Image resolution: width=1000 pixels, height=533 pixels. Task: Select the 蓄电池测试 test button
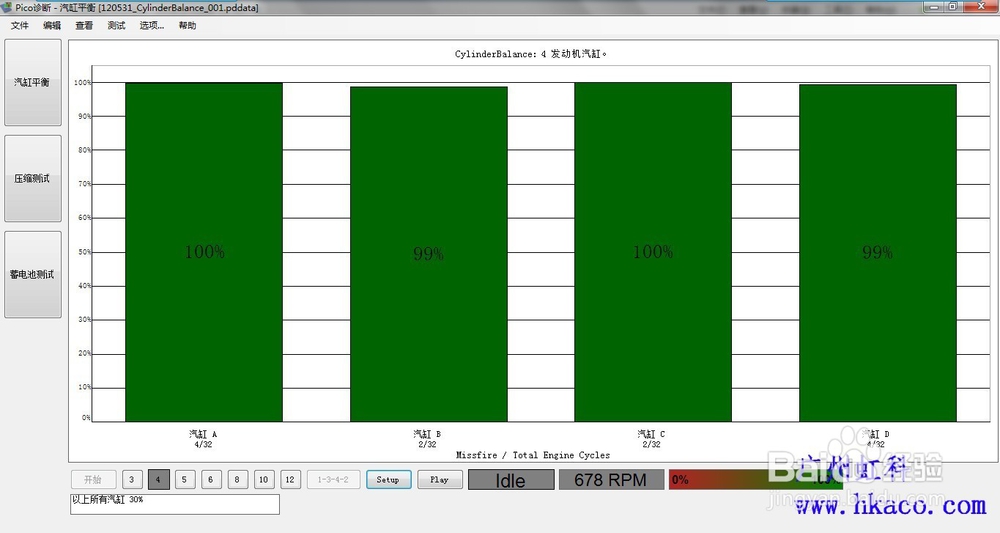[x=33, y=275]
